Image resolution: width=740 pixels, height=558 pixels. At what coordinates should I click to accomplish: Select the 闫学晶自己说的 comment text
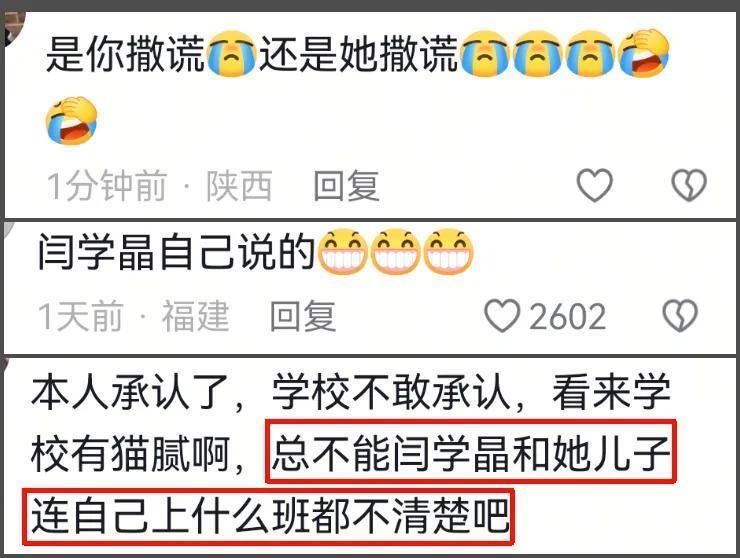pos(177,252)
